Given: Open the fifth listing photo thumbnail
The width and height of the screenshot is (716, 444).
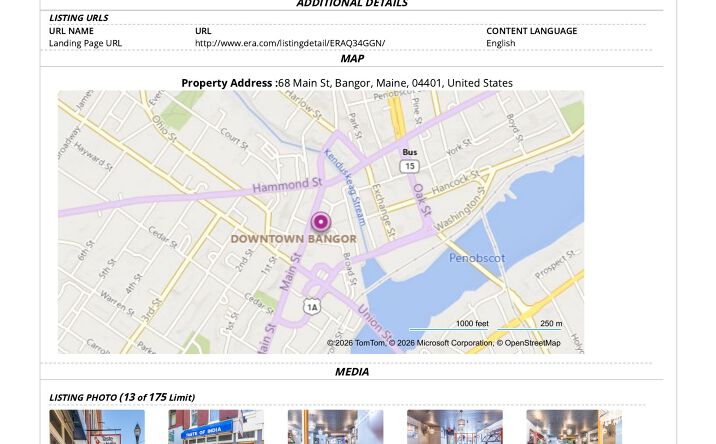Looking at the screenshot, I should point(574,427).
